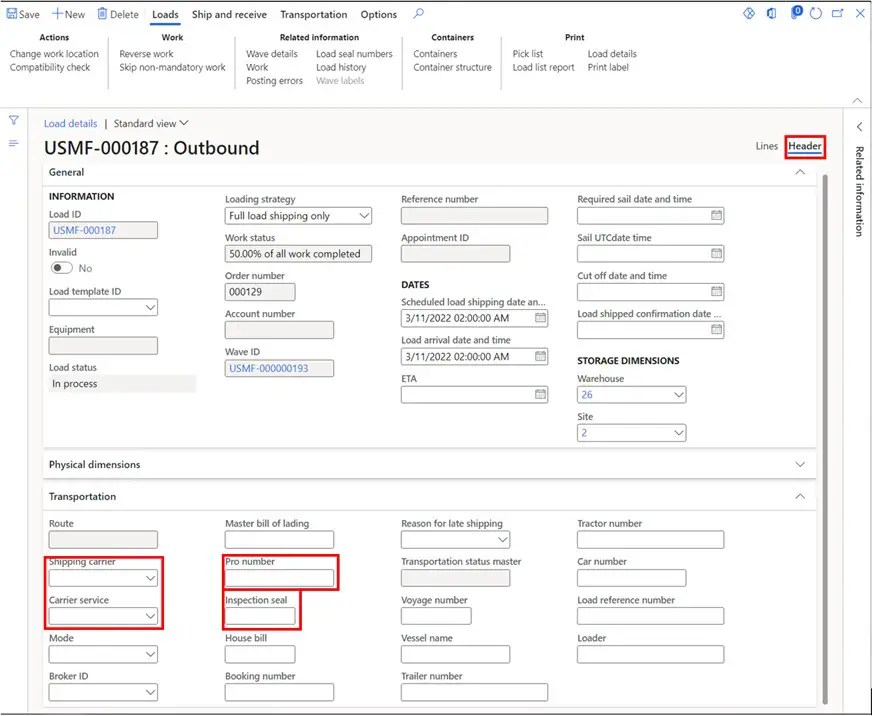Open the filter pane
This screenshot has height=716, width=872.
tap(13, 119)
